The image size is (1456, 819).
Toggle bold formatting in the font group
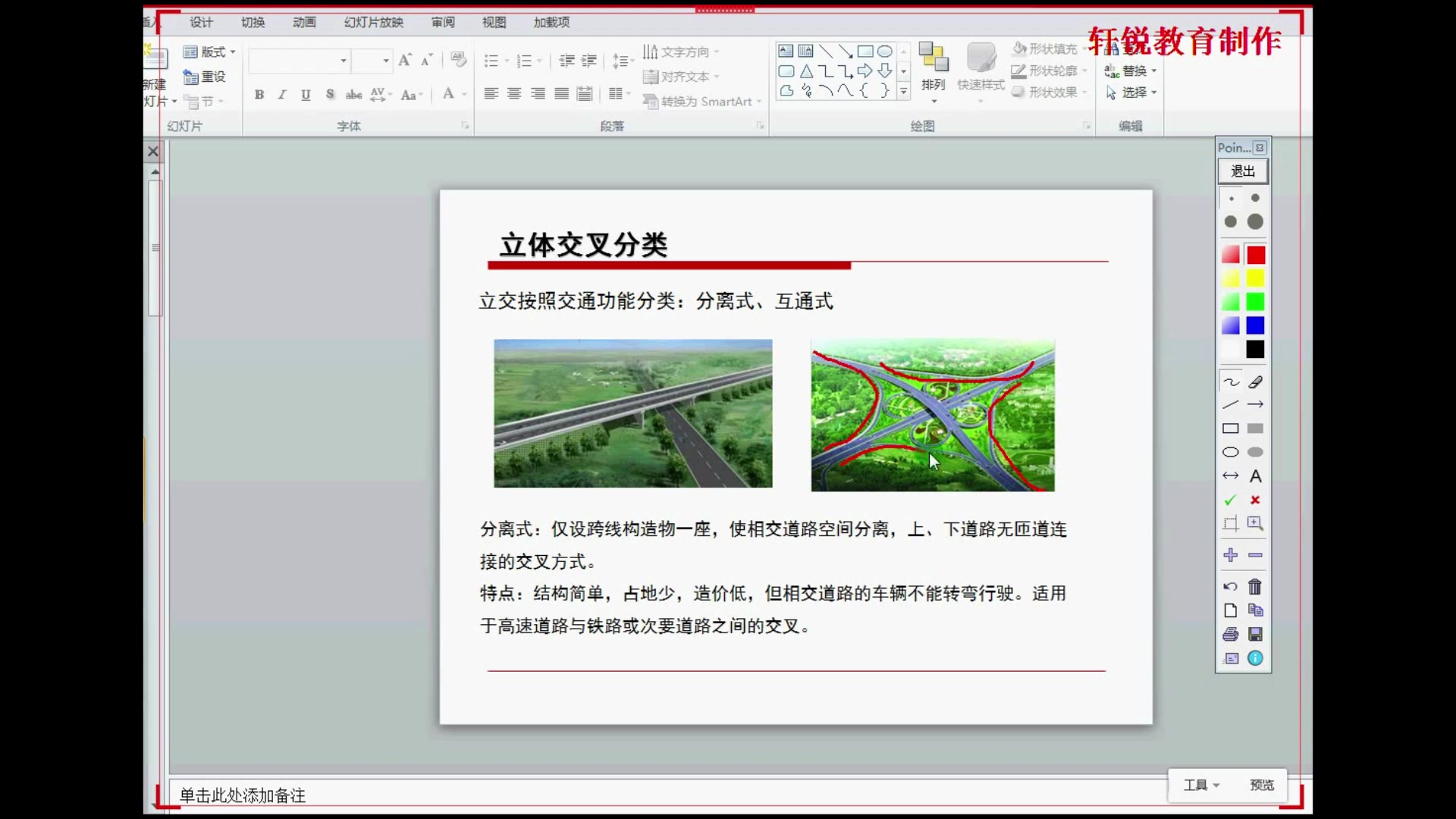[259, 95]
